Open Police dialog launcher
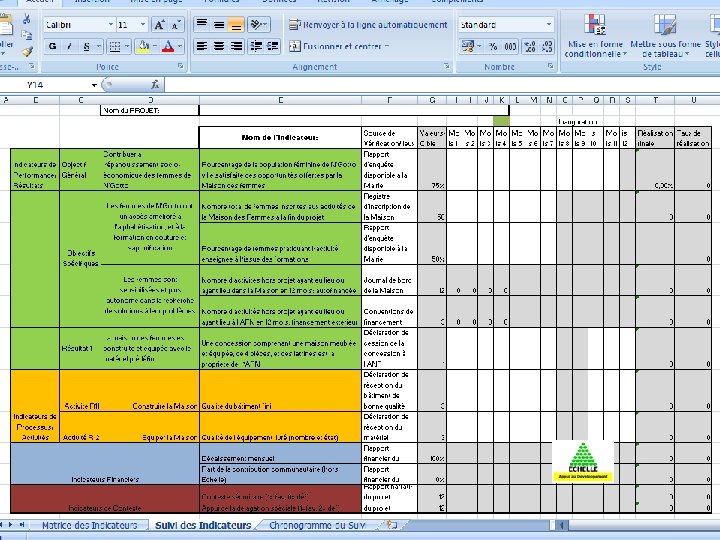This screenshot has height=540, width=720. click(x=180, y=66)
